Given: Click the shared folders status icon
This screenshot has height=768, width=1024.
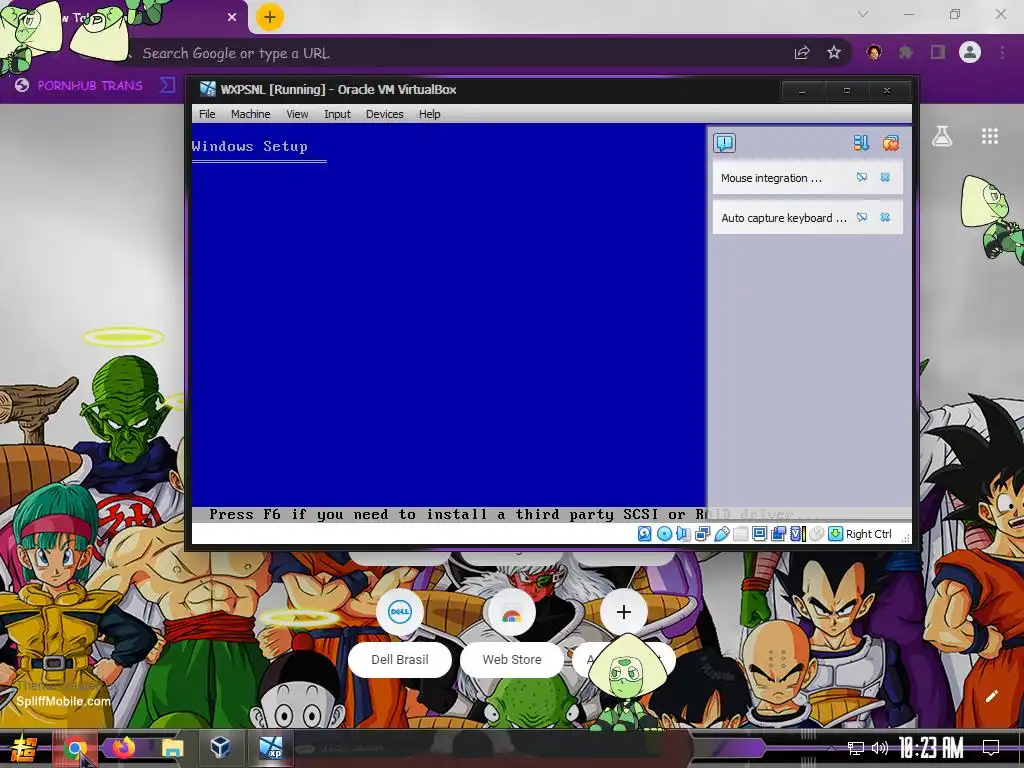Looking at the screenshot, I should [x=741, y=534].
